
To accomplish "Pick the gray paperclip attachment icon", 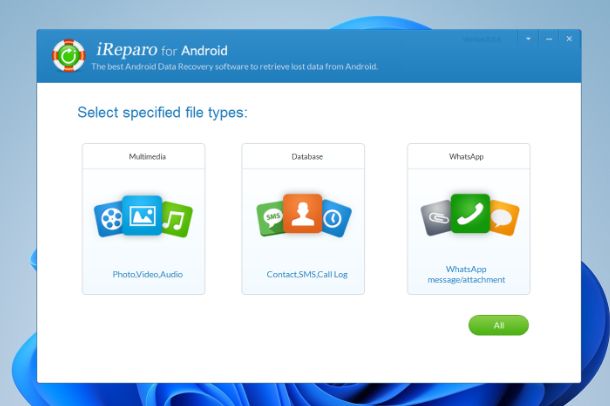I will (x=436, y=218).
